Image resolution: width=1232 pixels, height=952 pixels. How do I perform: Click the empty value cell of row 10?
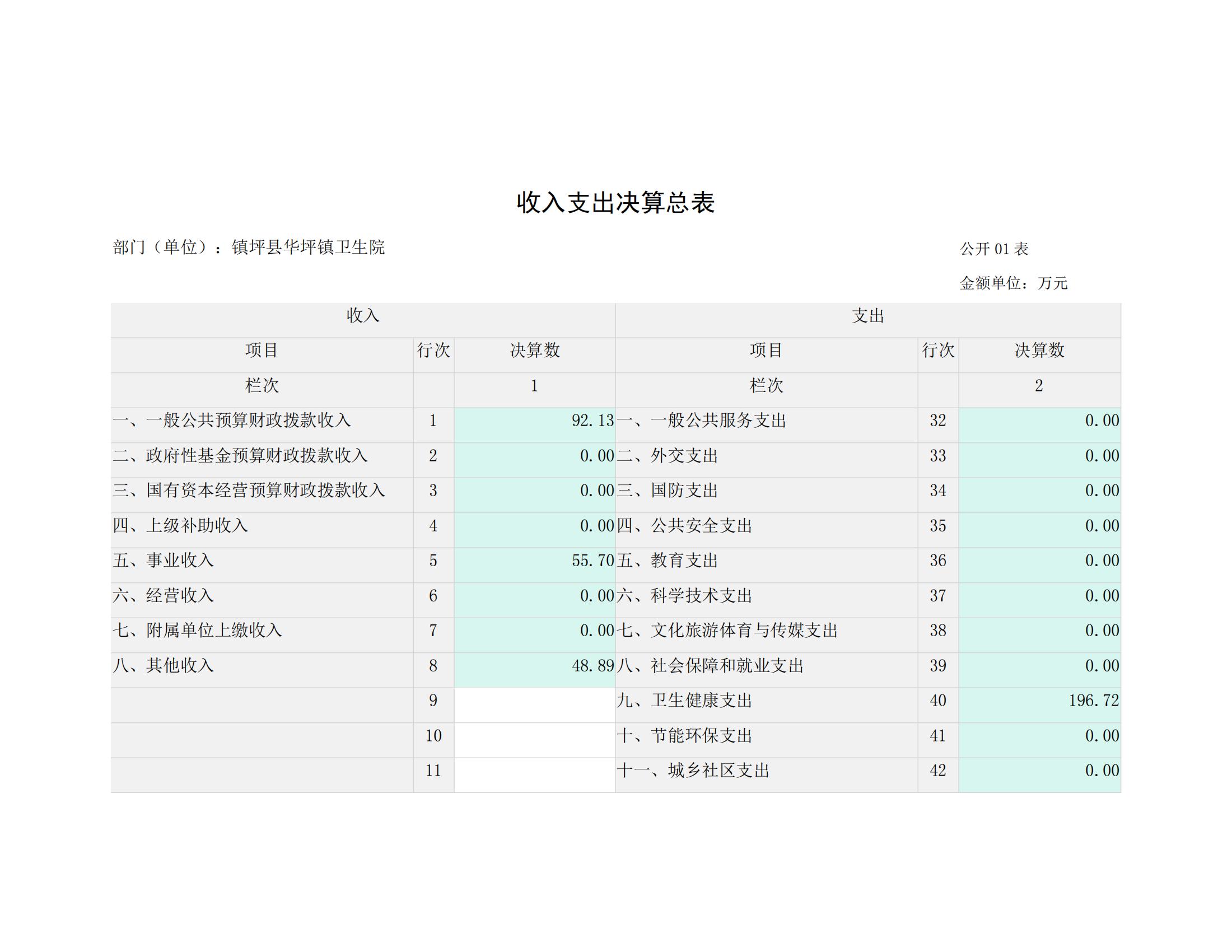pyautogui.click(x=535, y=740)
